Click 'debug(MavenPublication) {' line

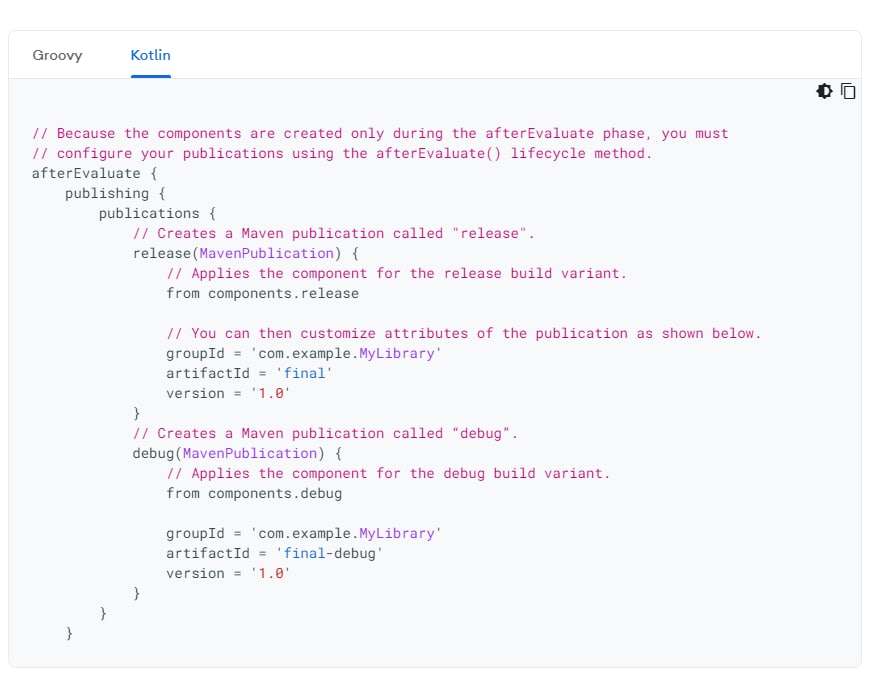point(237,454)
